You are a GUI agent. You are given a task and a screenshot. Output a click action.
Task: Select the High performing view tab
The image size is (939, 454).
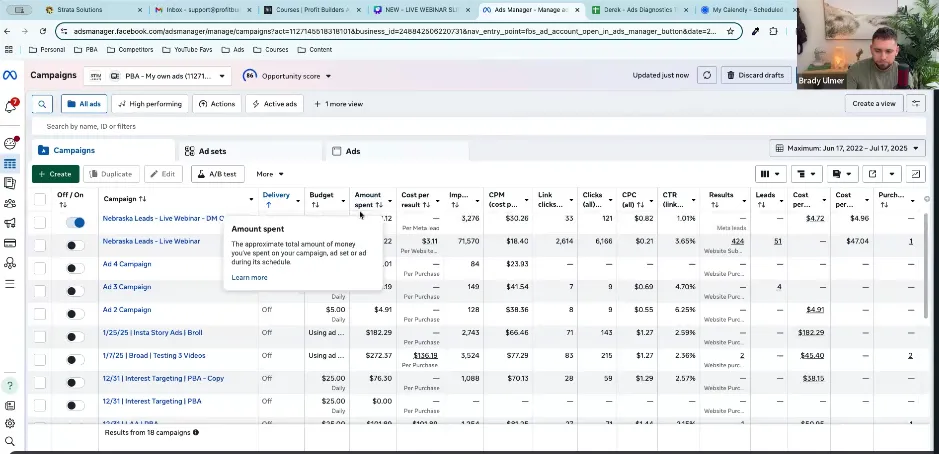[x=150, y=104]
